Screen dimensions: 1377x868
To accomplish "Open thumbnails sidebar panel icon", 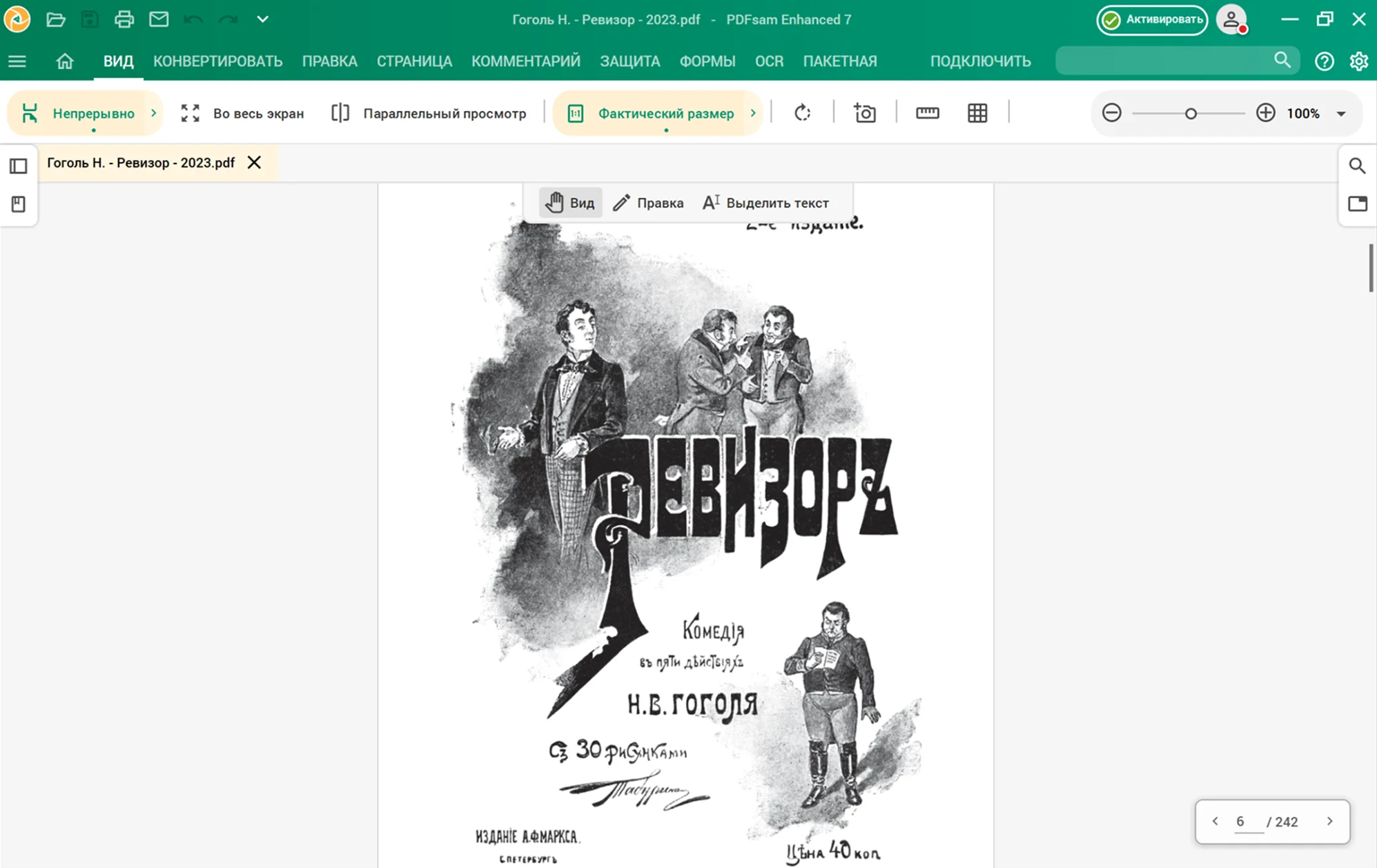I will tap(19, 166).
